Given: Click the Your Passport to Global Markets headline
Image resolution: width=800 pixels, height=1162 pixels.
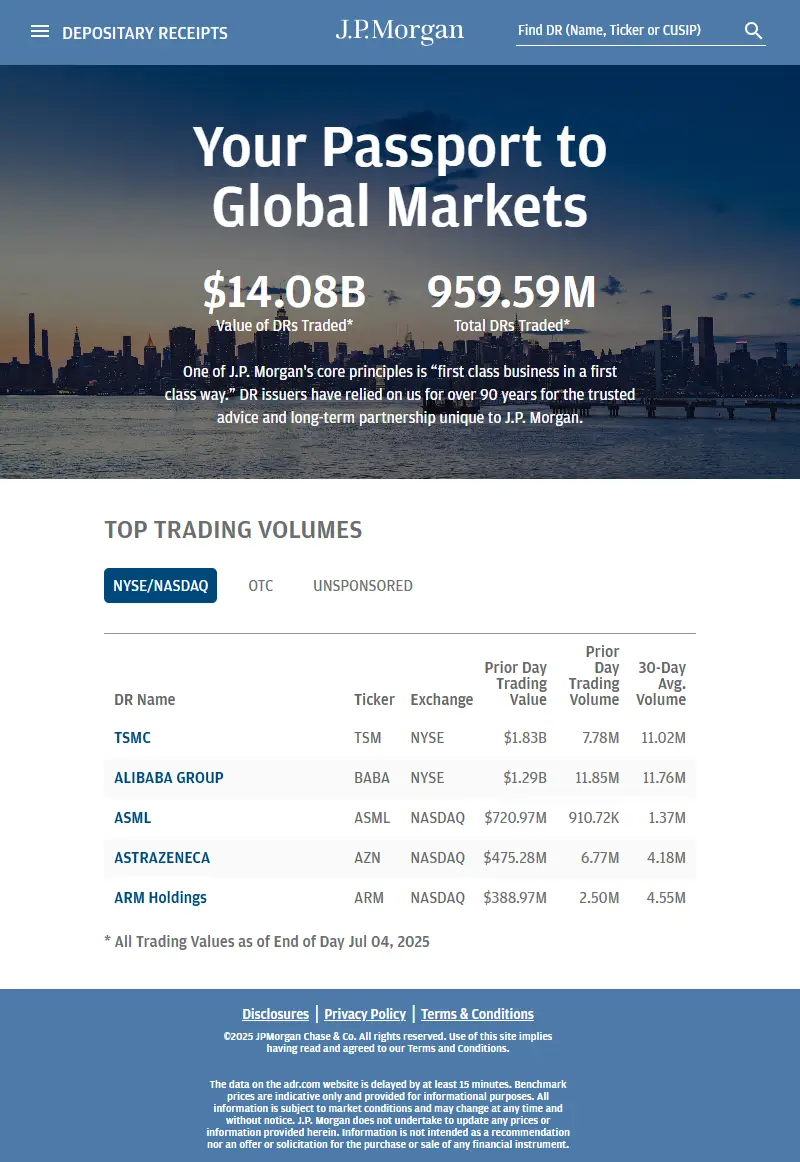Looking at the screenshot, I should click(400, 176).
